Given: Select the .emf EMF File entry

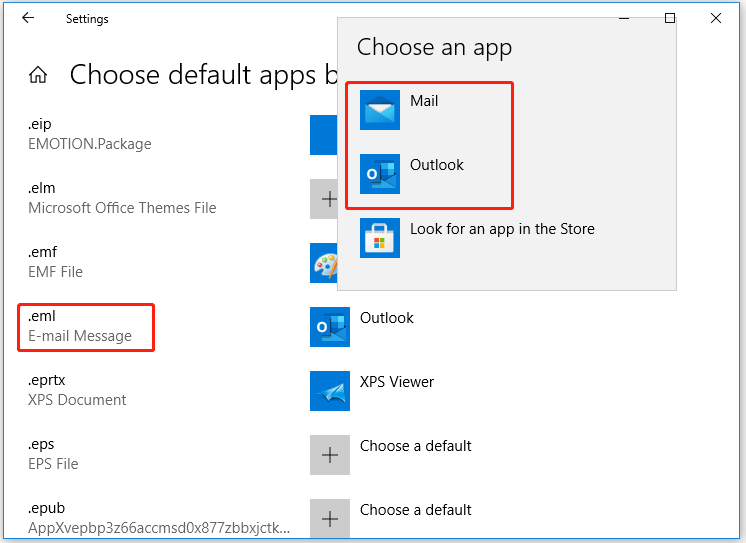Looking at the screenshot, I should click(x=55, y=262).
